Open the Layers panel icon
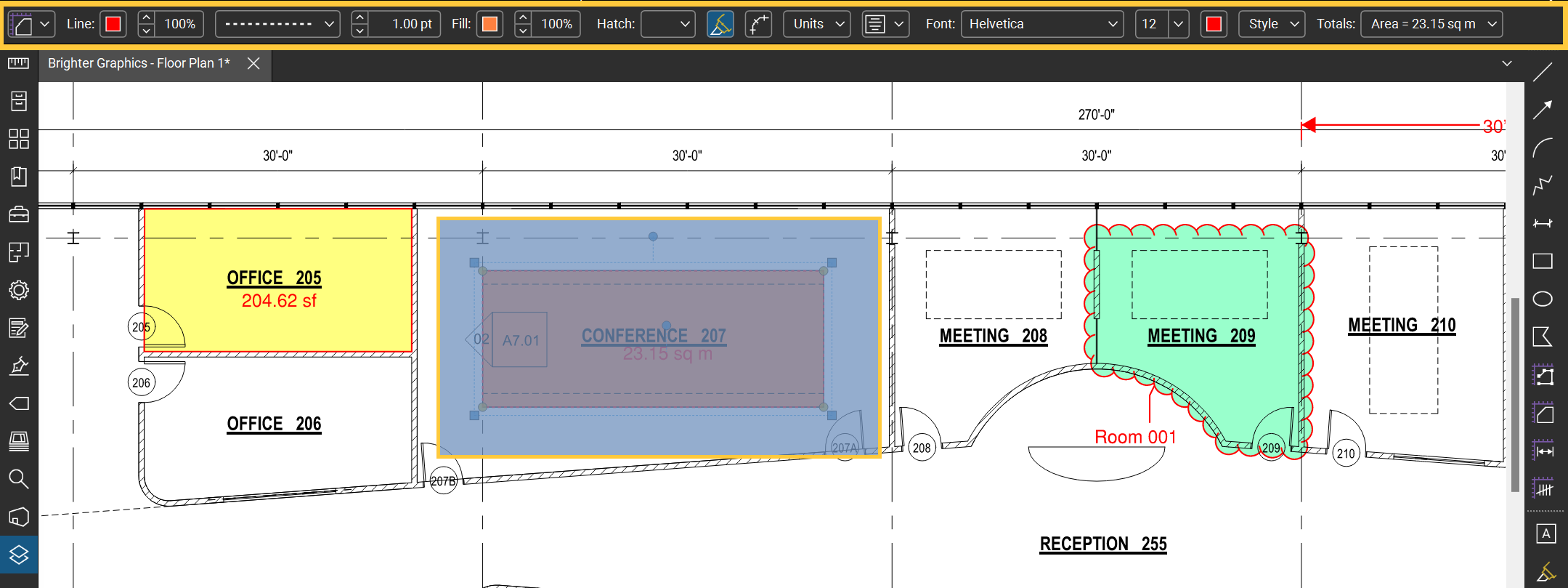Viewport: 1568px width, 588px height. point(19,555)
